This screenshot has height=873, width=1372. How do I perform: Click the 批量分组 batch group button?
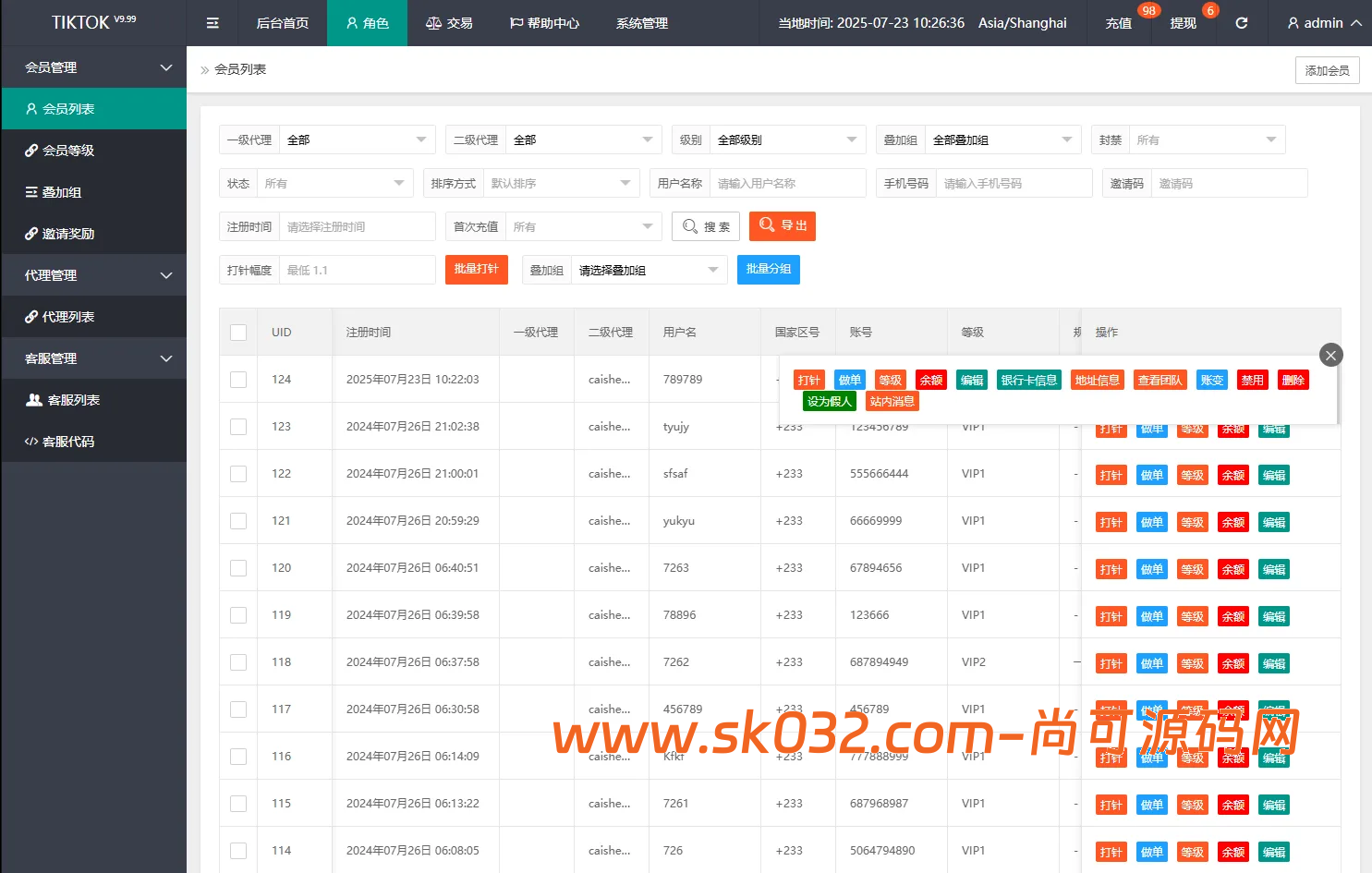point(768,269)
